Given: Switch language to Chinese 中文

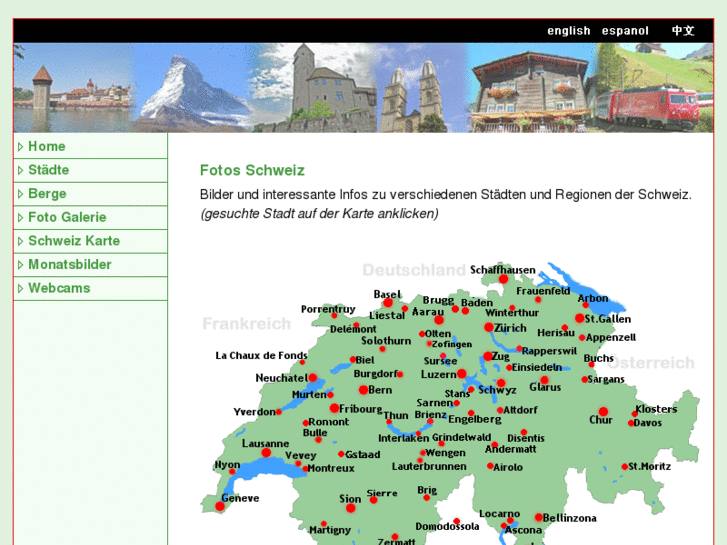Looking at the screenshot, I should pos(683,31).
